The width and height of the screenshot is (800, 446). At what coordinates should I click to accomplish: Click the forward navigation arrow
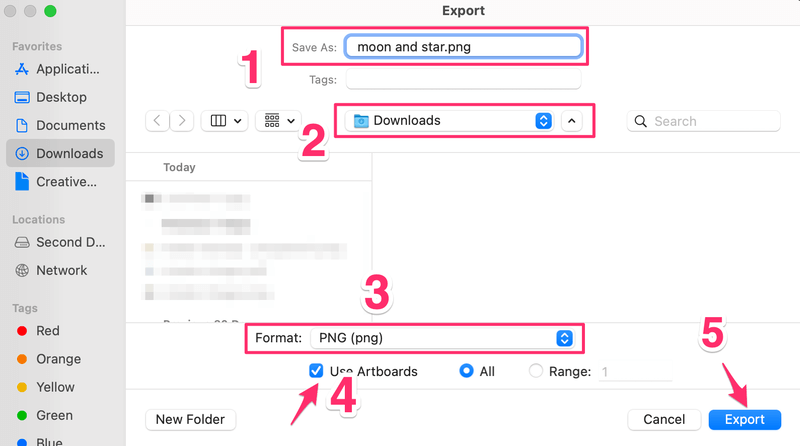click(x=182, y=121)
